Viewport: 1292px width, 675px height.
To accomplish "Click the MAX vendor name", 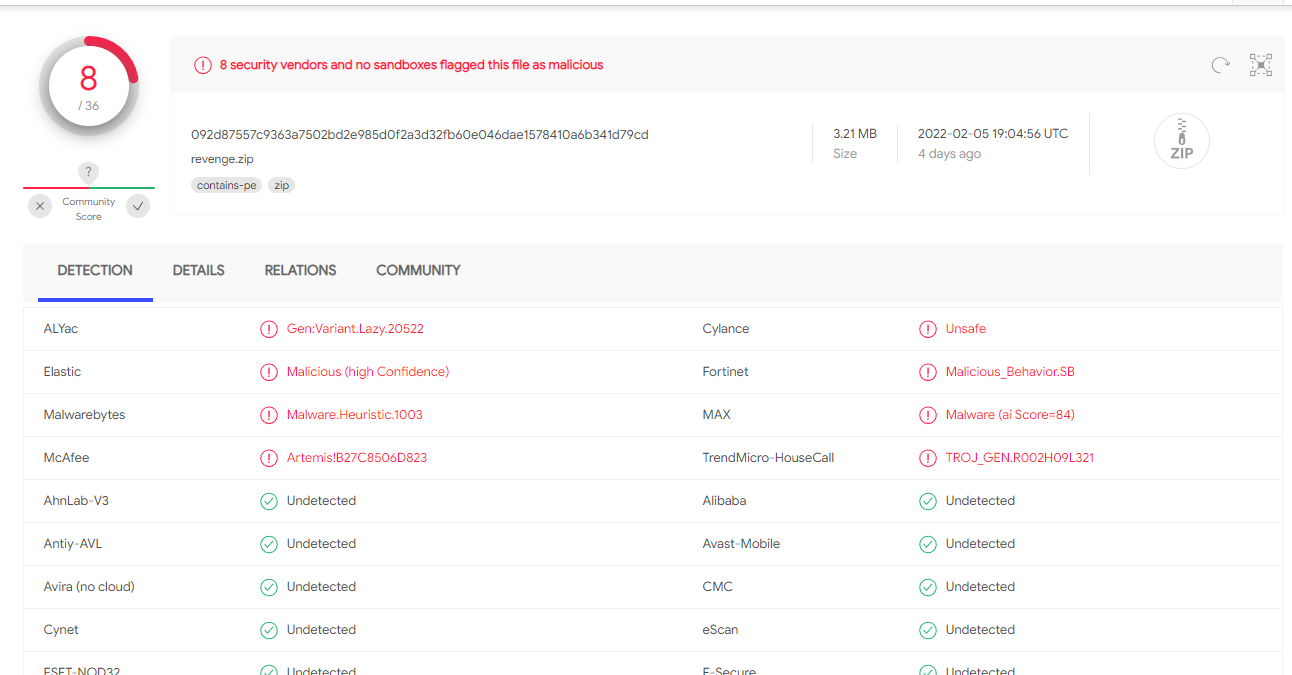I will click(717, 415).
